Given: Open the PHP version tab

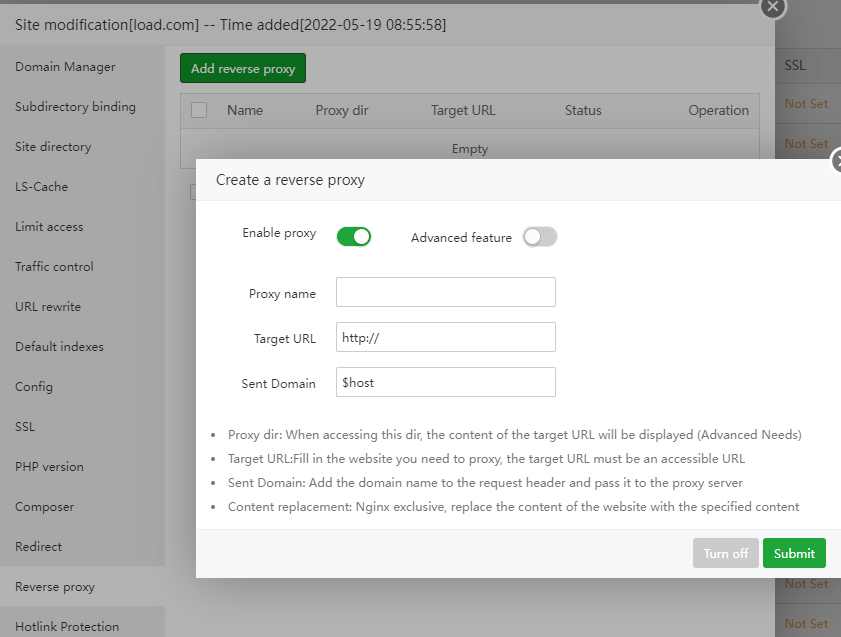Looking at the screenshot, I should [x=49, y=467].
